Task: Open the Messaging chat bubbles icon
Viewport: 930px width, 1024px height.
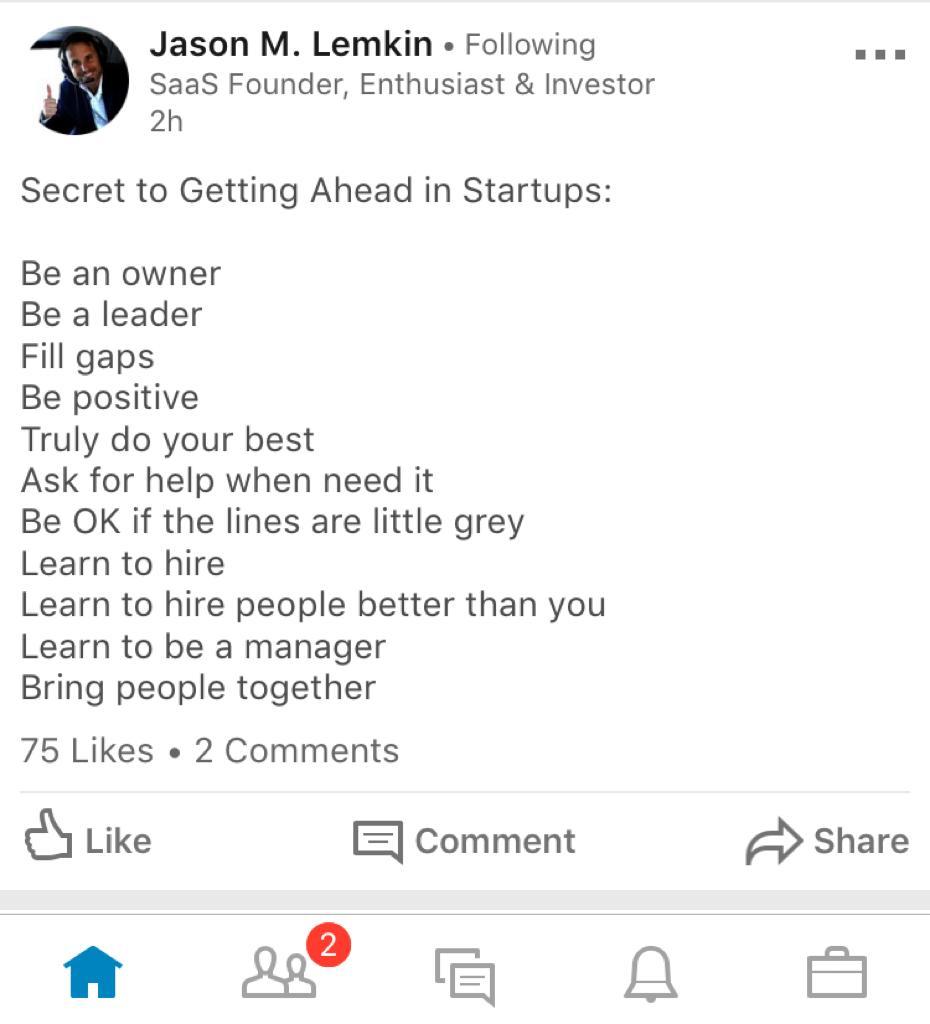Action: click(x=465, y=974)
